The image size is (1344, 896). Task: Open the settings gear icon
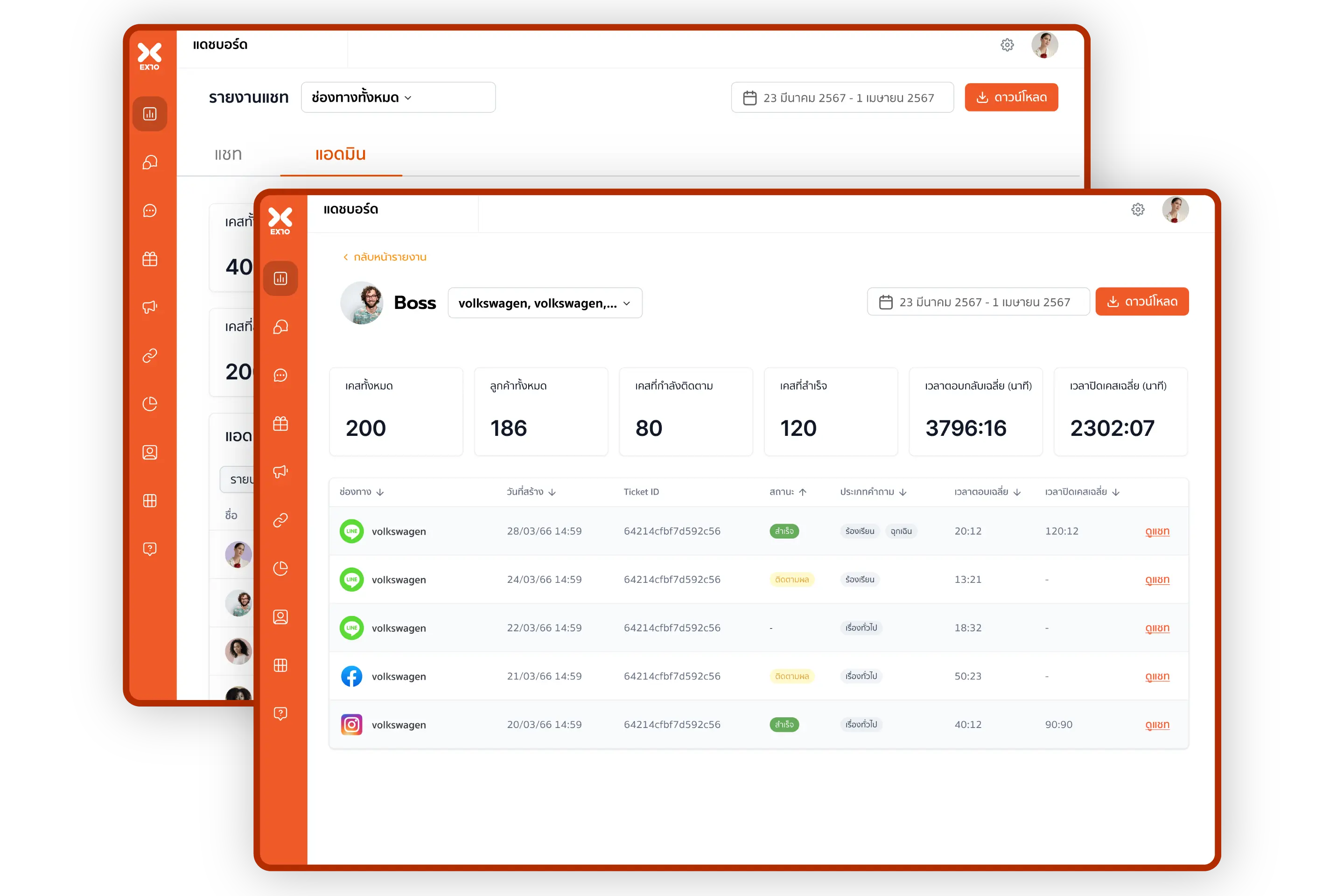(1138, 210)
